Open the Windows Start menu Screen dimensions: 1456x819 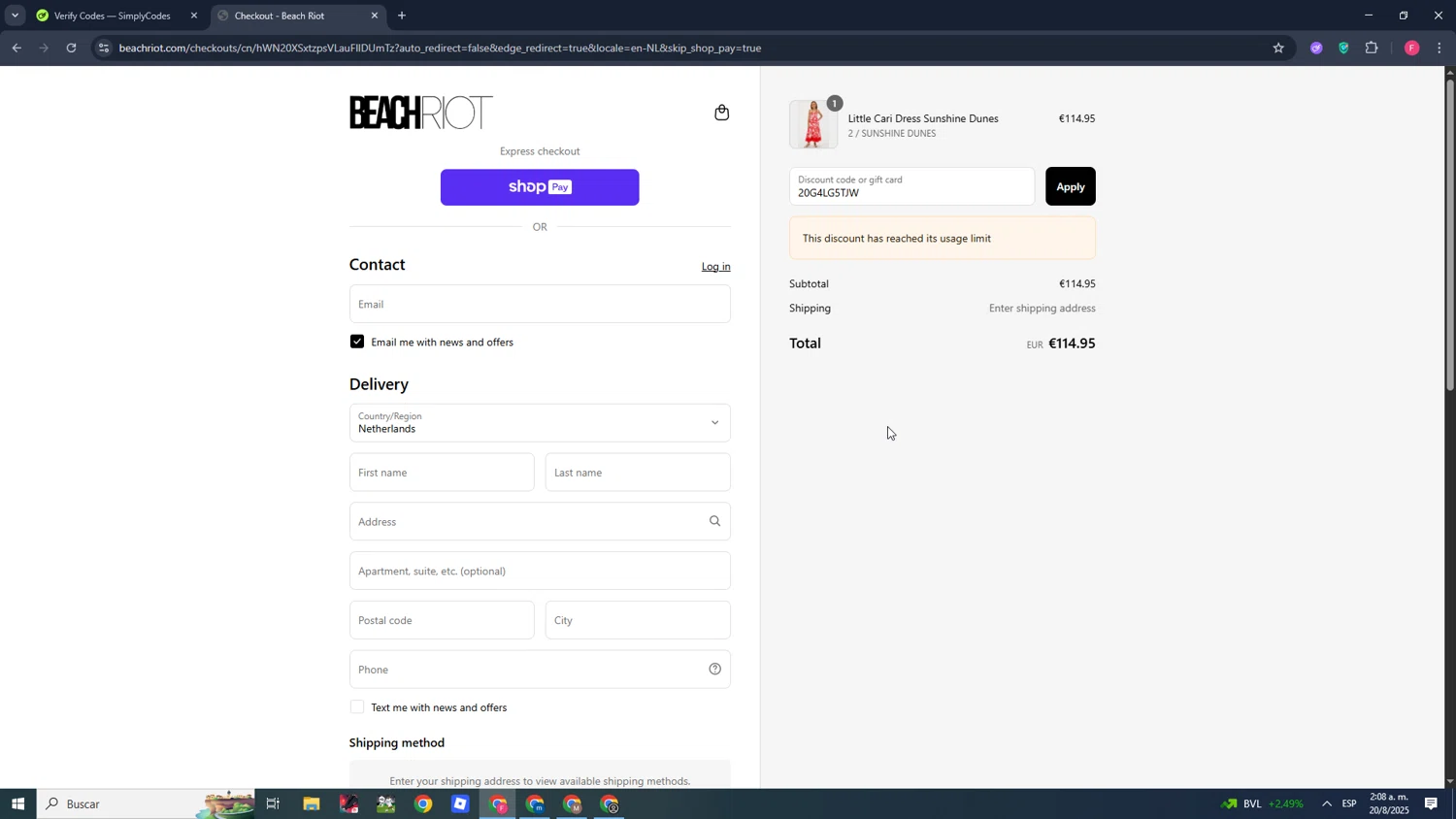coord(17,803)
